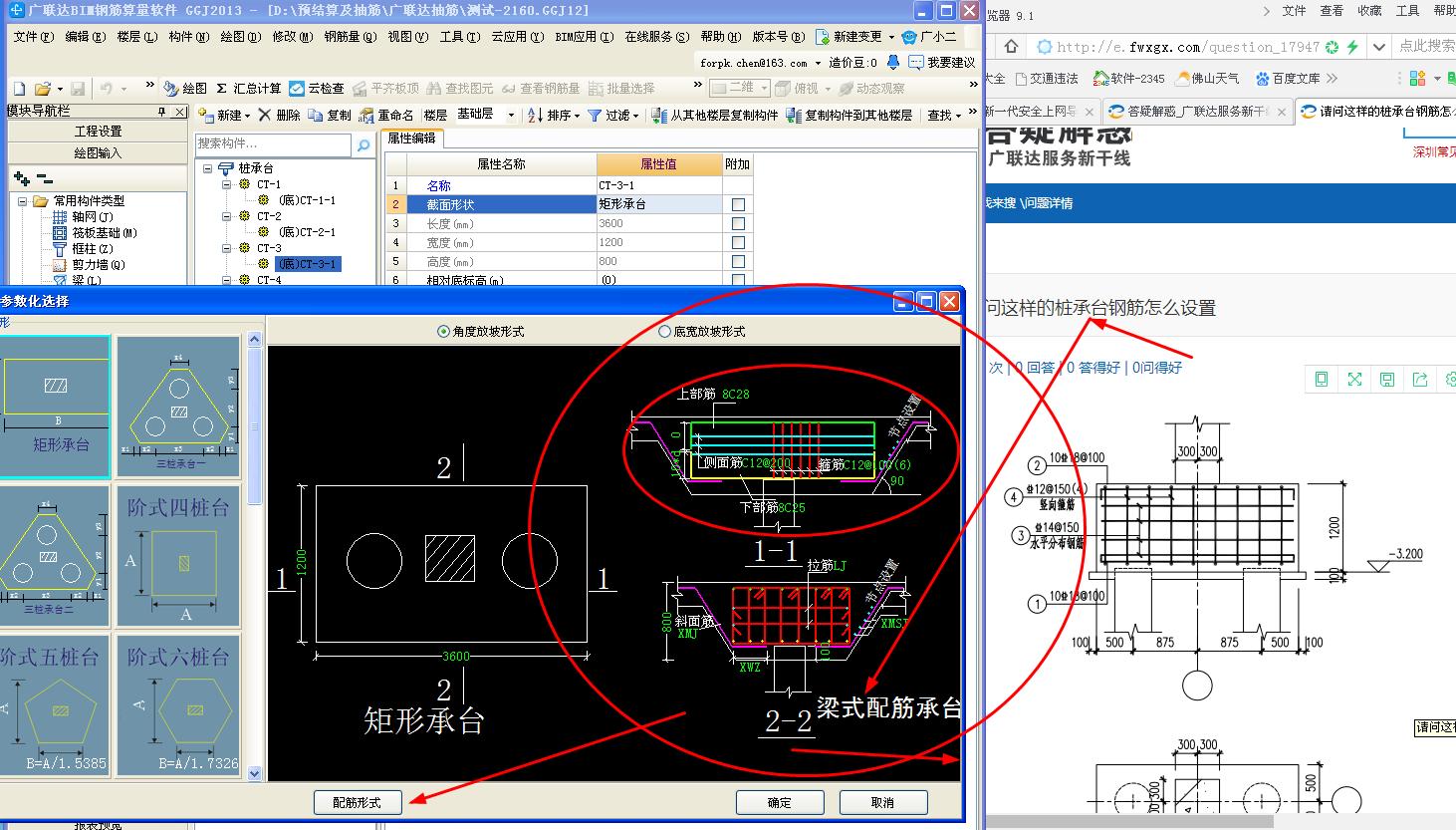Click expand-all plus icon in navigation panel
Viewport: 1456px width, 830px height.
pos(21,178)
